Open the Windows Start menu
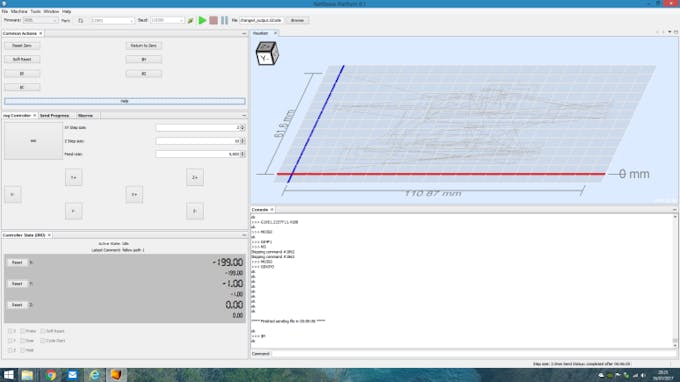Image resolution: width=680 pixels, height=382 pixels. coord(8,375)
